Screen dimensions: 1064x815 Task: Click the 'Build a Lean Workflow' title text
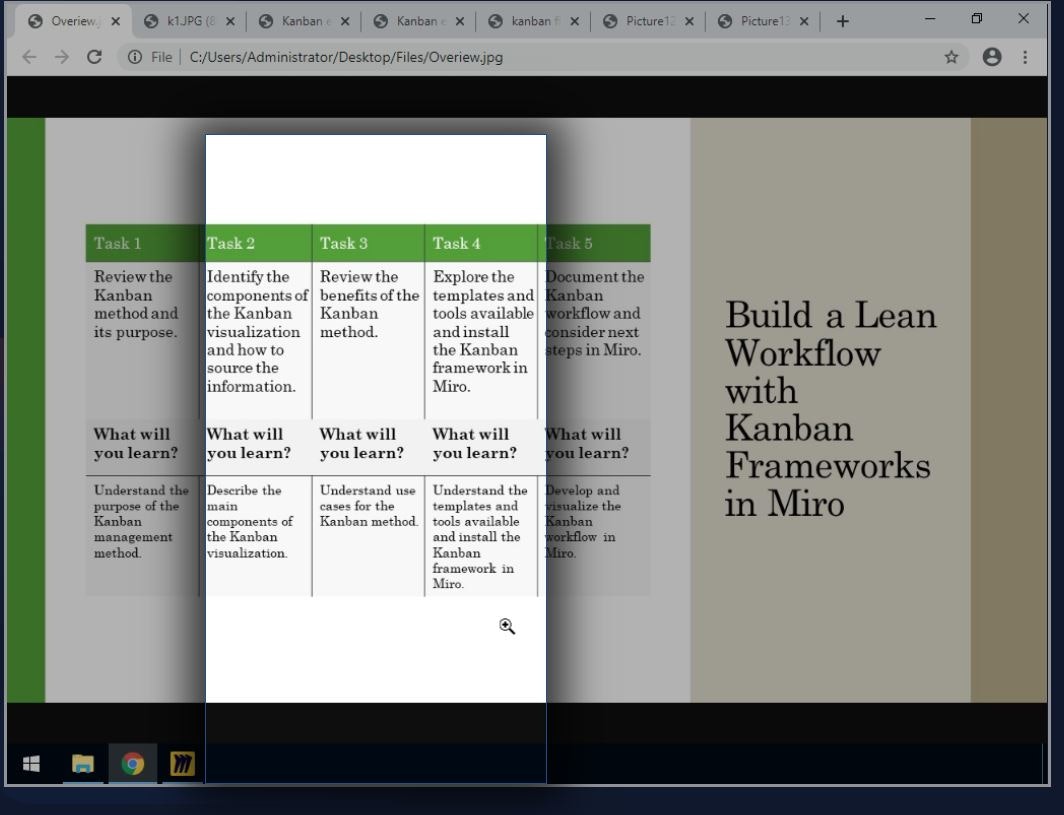[831, 409]
